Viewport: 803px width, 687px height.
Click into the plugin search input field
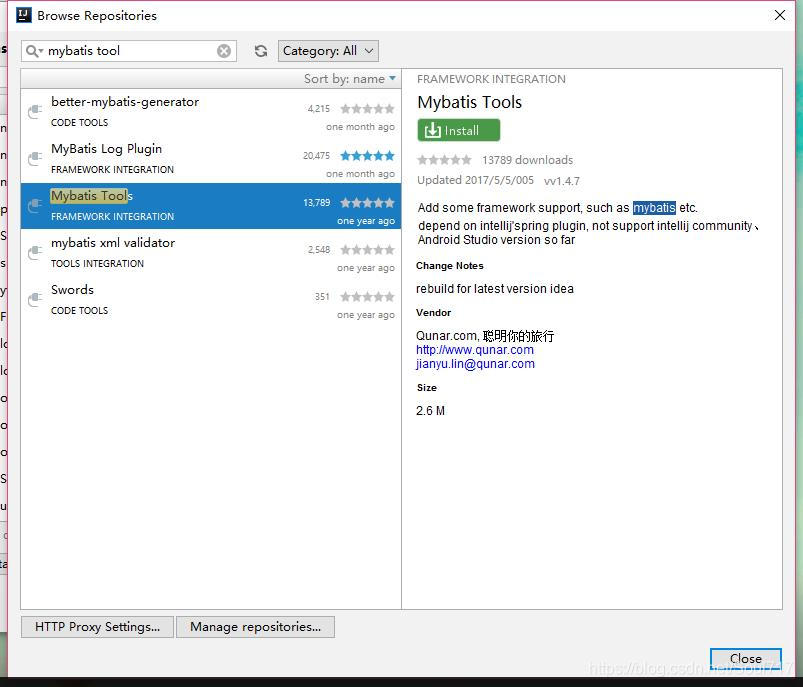pos(131,51)
